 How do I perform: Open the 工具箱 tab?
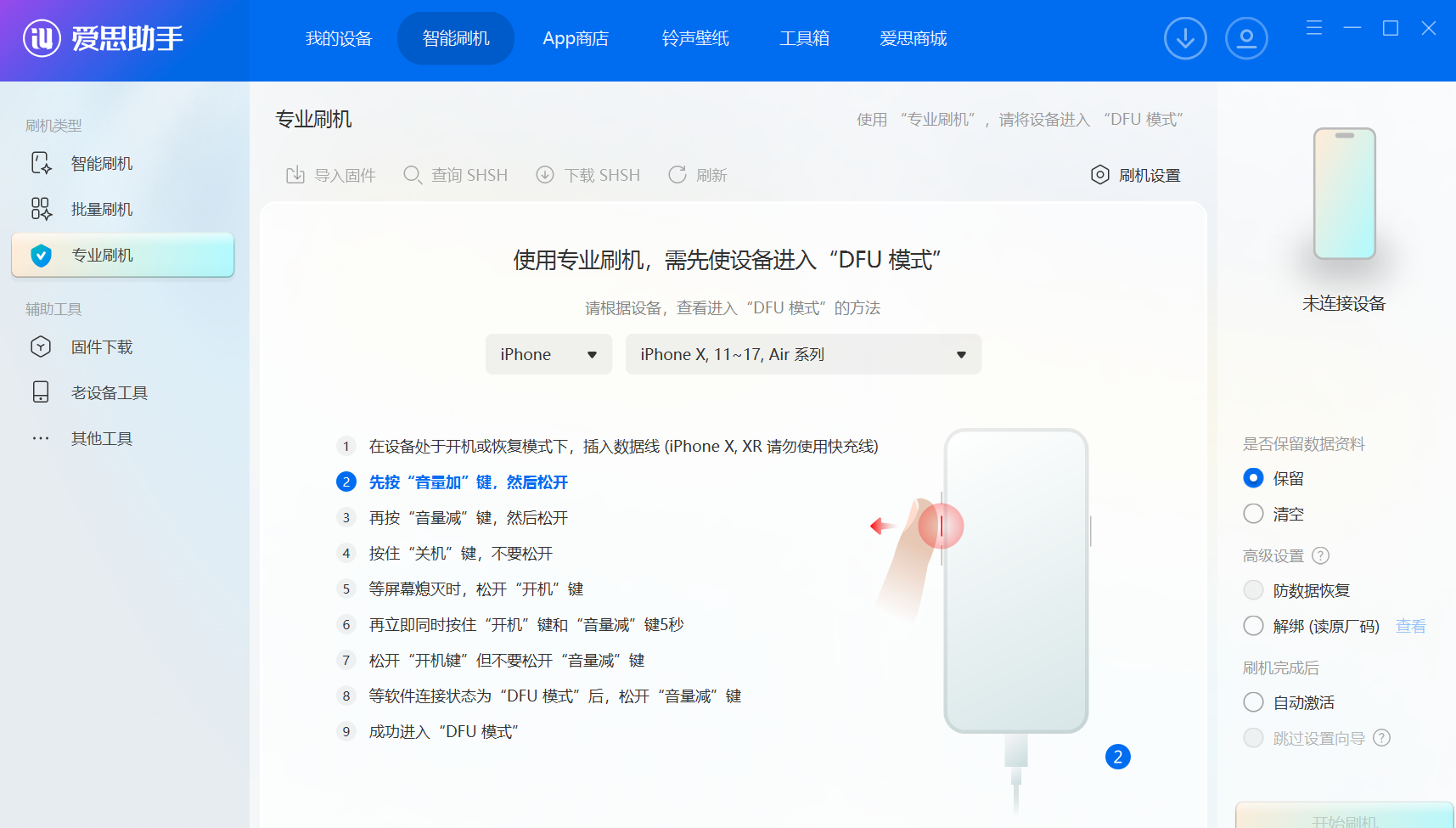coord(804,38)
